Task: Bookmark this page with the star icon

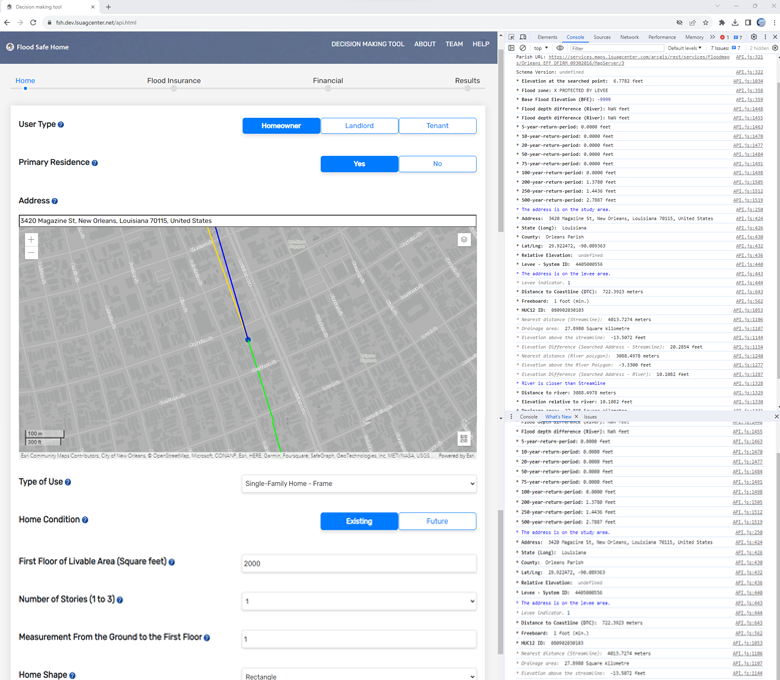Action: pos(705,22)
